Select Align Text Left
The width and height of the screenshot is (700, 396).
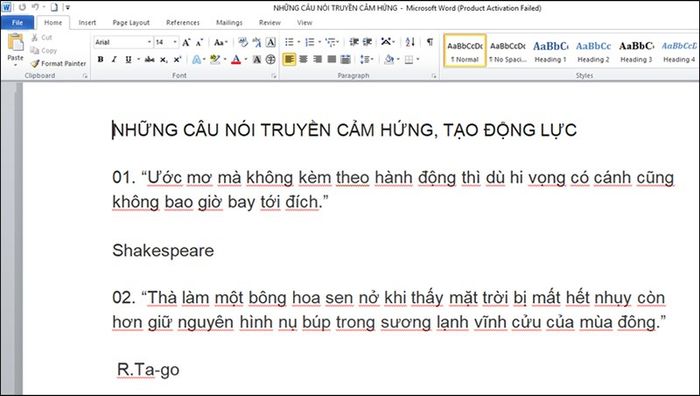coord(289,59)
